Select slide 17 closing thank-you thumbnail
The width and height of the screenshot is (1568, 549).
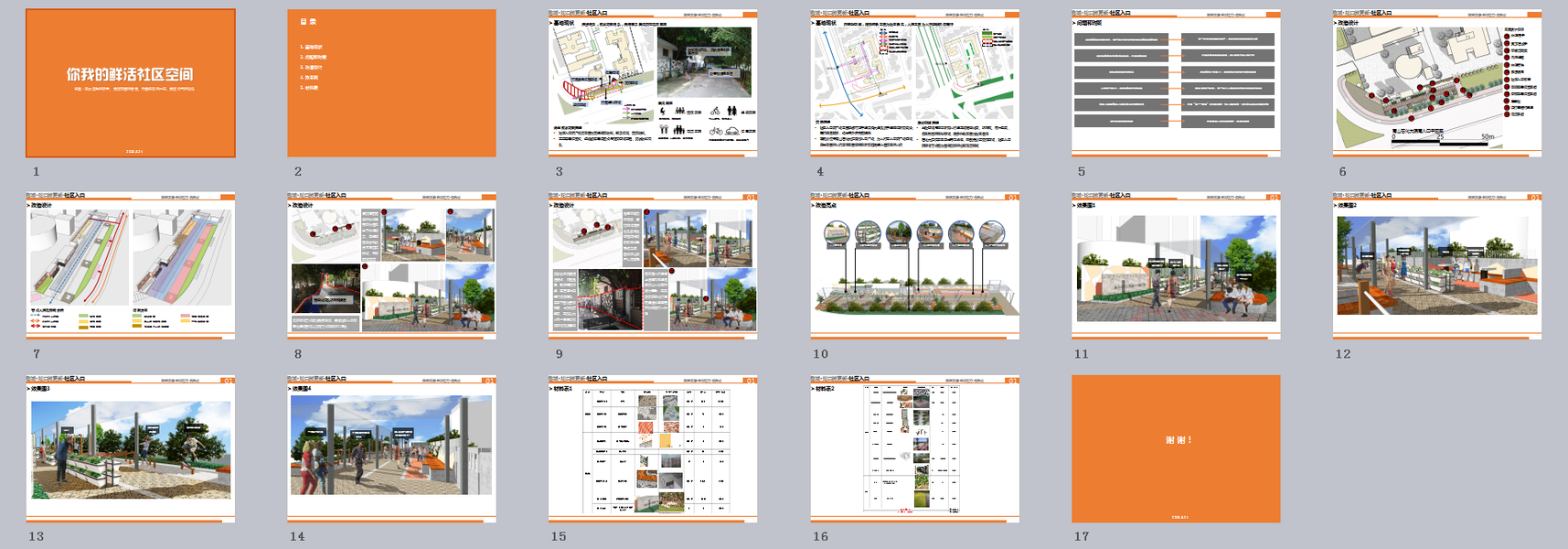point(1176,448)
